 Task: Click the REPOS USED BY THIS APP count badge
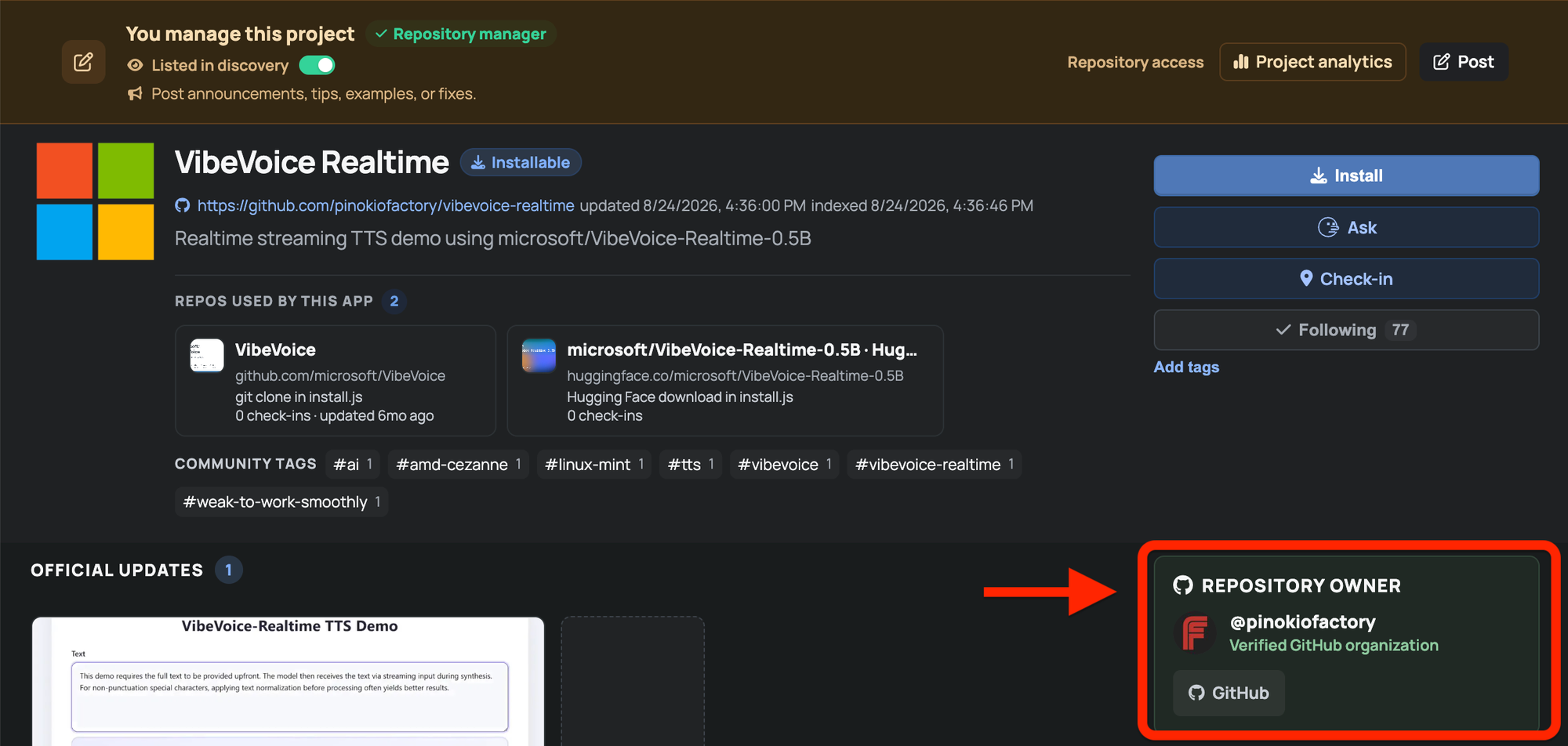pos(394,301)
